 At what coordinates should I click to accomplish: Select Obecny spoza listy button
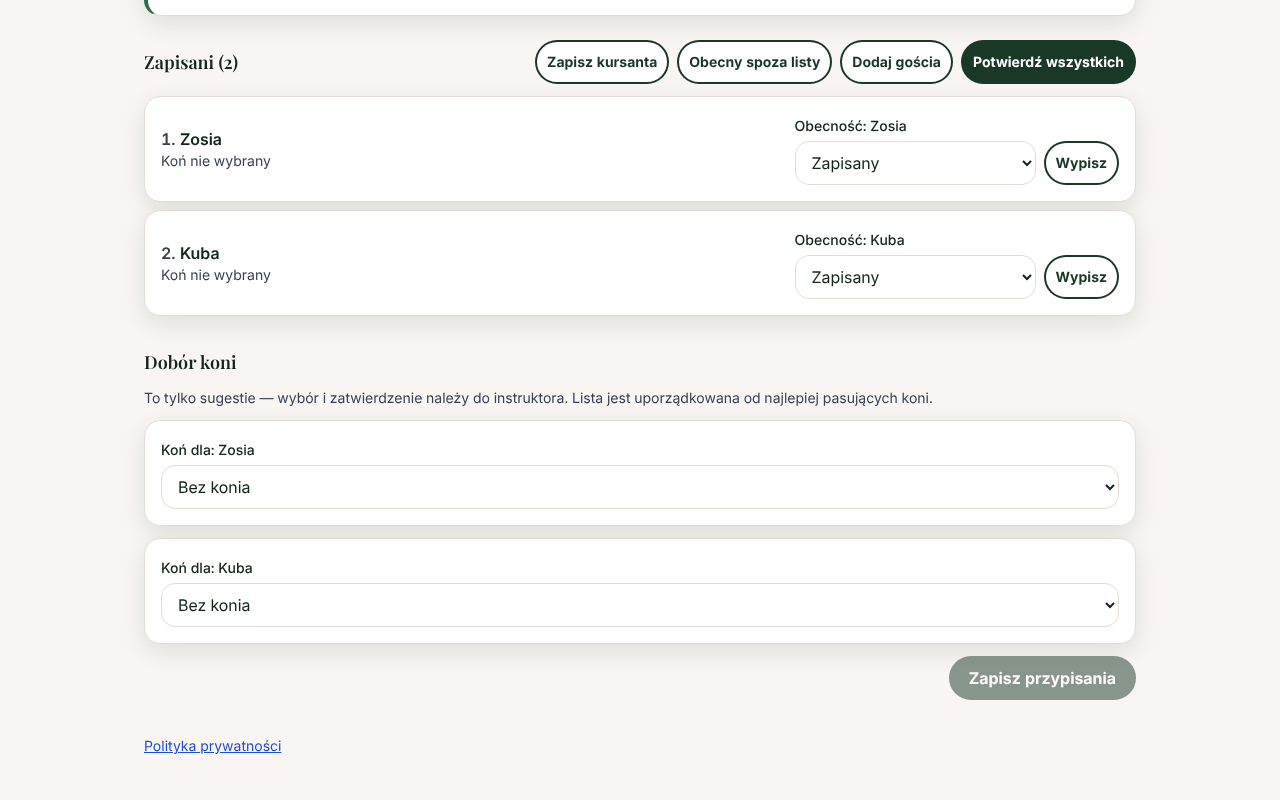[x=754, y=62]
